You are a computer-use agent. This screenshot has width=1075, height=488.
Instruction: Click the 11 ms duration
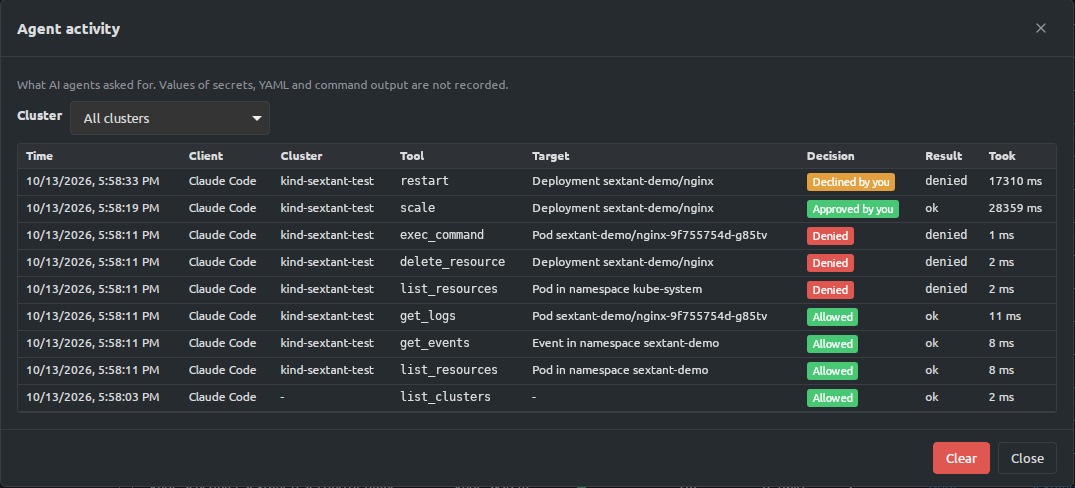pyautogui.click(x=1004, y=316)
